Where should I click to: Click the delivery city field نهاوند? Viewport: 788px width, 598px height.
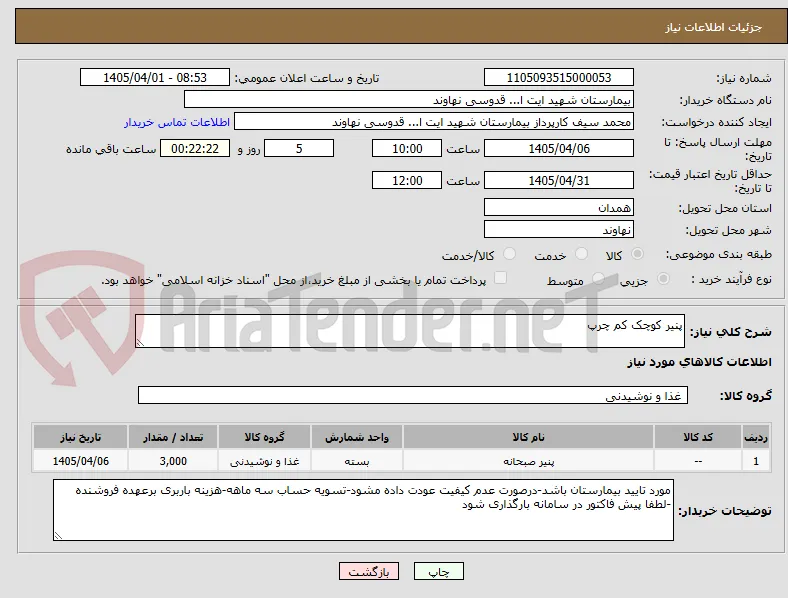point(558,229)
